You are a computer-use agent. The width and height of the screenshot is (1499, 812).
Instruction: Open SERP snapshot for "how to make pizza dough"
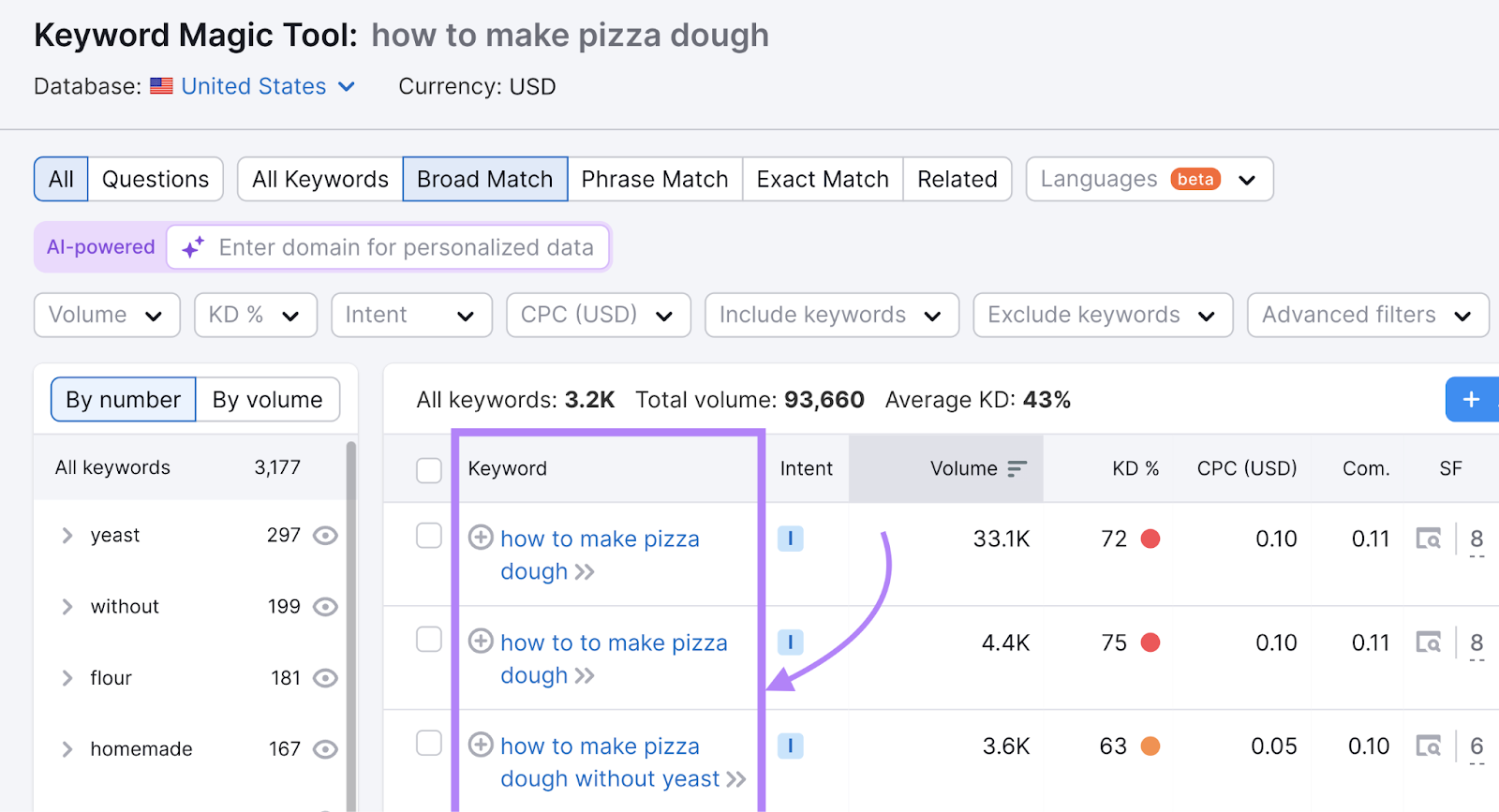coord(1428,539)
